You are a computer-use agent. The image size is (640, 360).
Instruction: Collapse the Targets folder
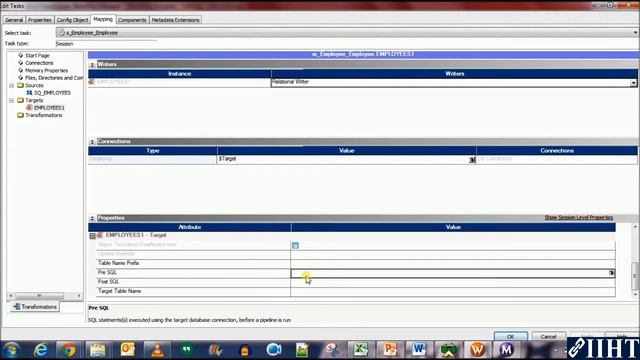(11, 100)
